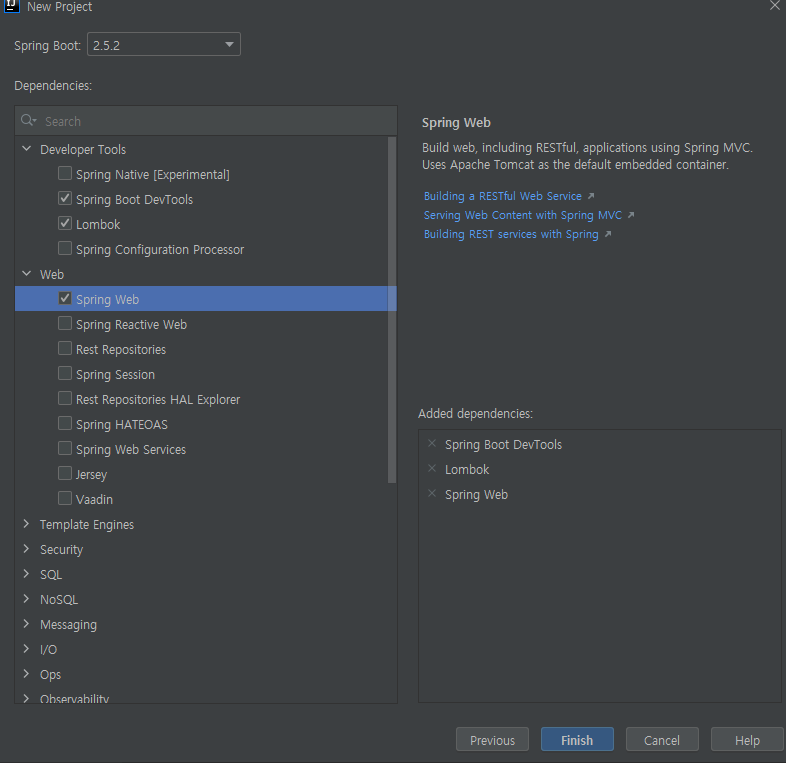Uncheck Spring Boot DevTools checkbox
This screenshot has width=786, height=763.
(65, 199)
